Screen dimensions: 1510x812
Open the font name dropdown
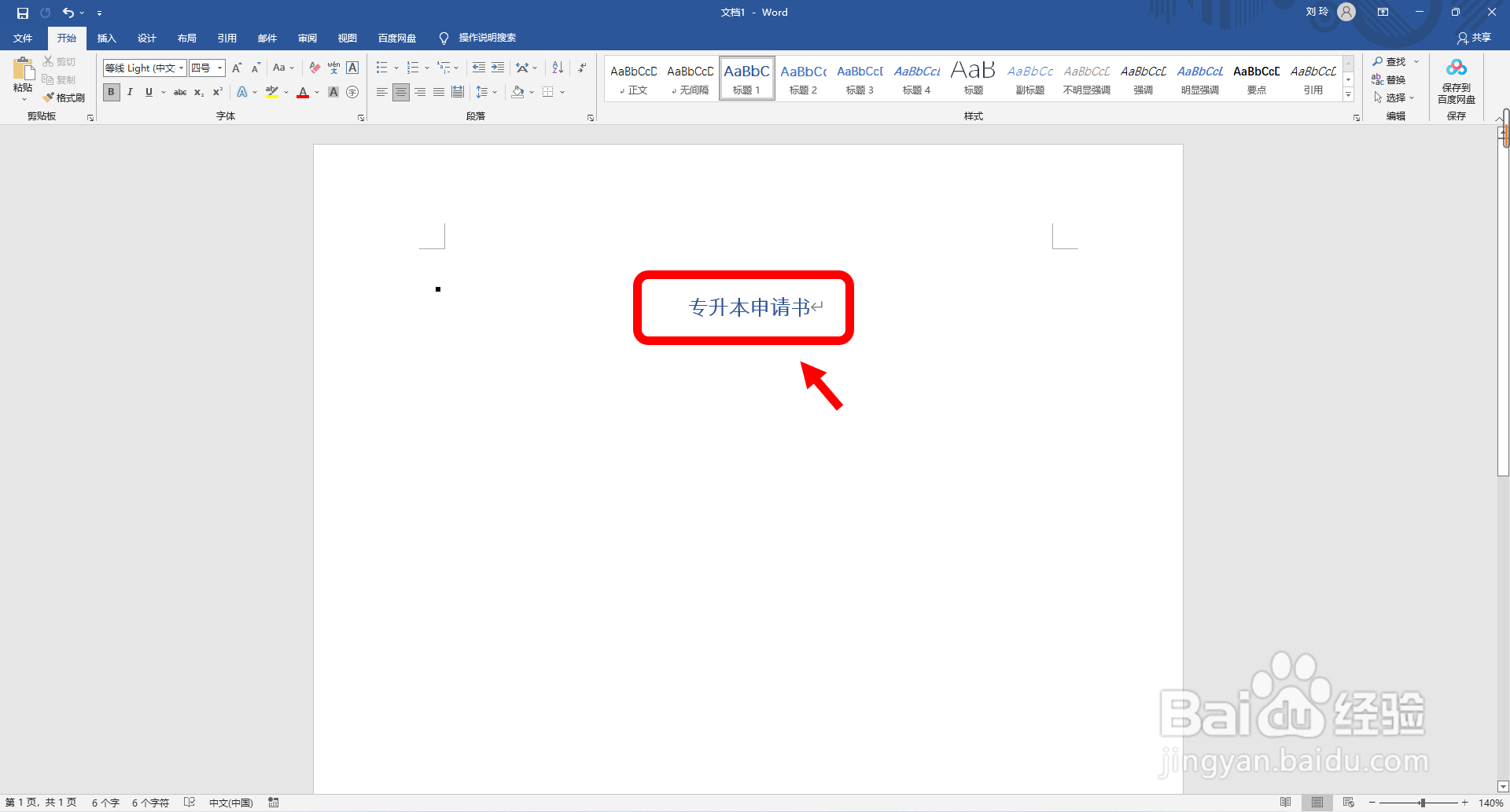[181, 68]
